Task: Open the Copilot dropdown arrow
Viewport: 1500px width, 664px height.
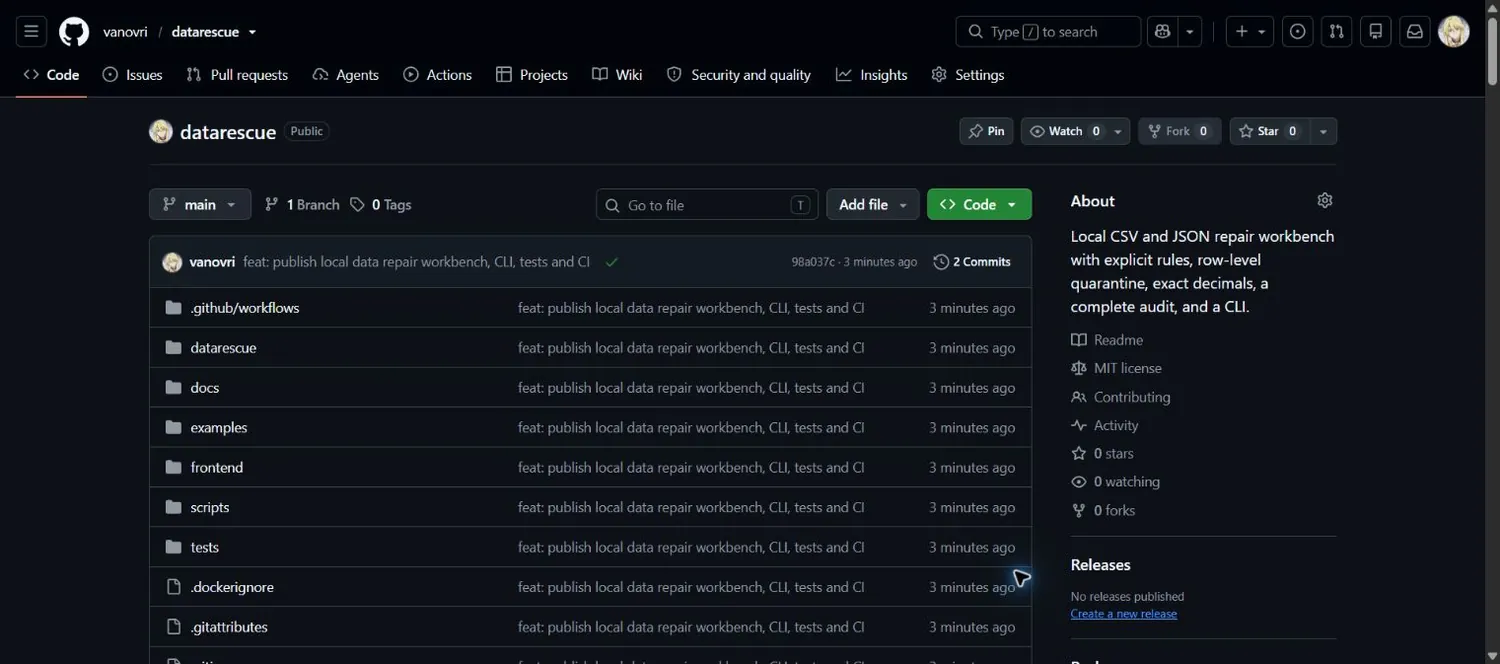Action: (x=1190, y=32)
